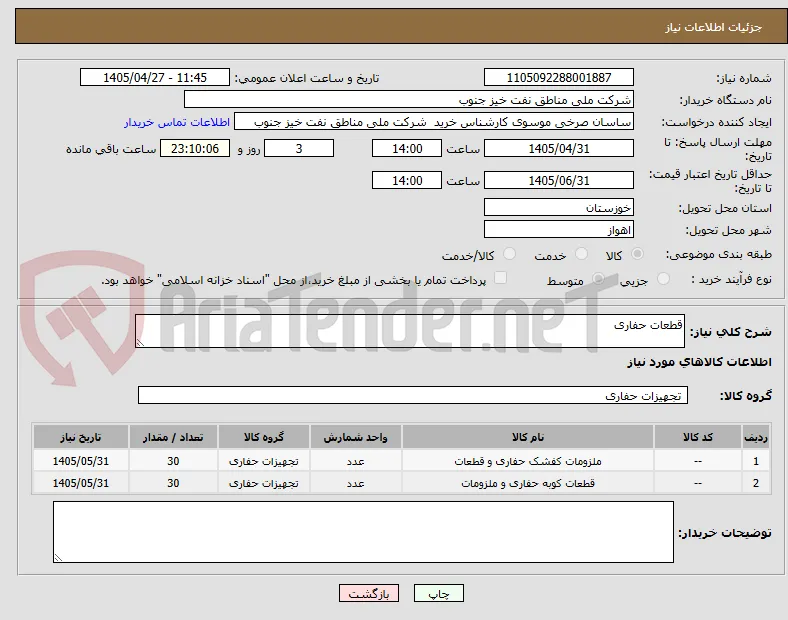
Task: Click the public announcement date field 1405/04/27
Action: coord(155,77)
